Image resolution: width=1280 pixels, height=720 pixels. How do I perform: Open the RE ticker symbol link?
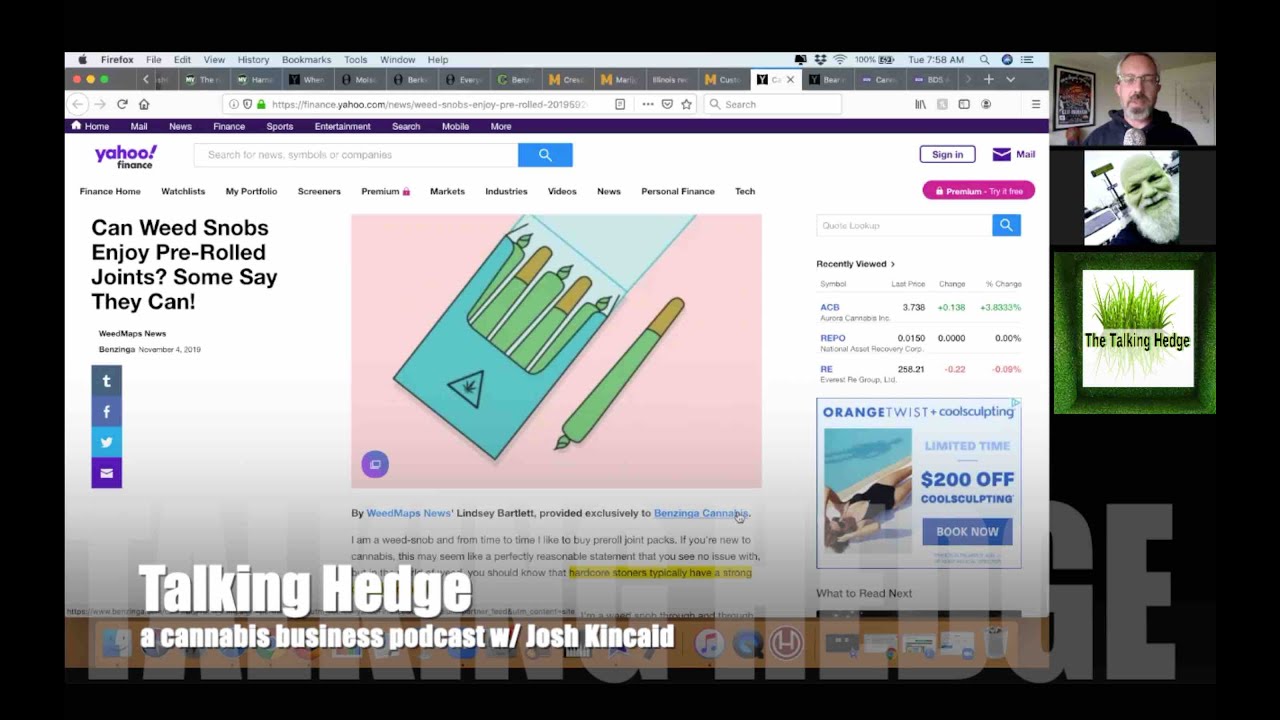[x=826, y=369]
